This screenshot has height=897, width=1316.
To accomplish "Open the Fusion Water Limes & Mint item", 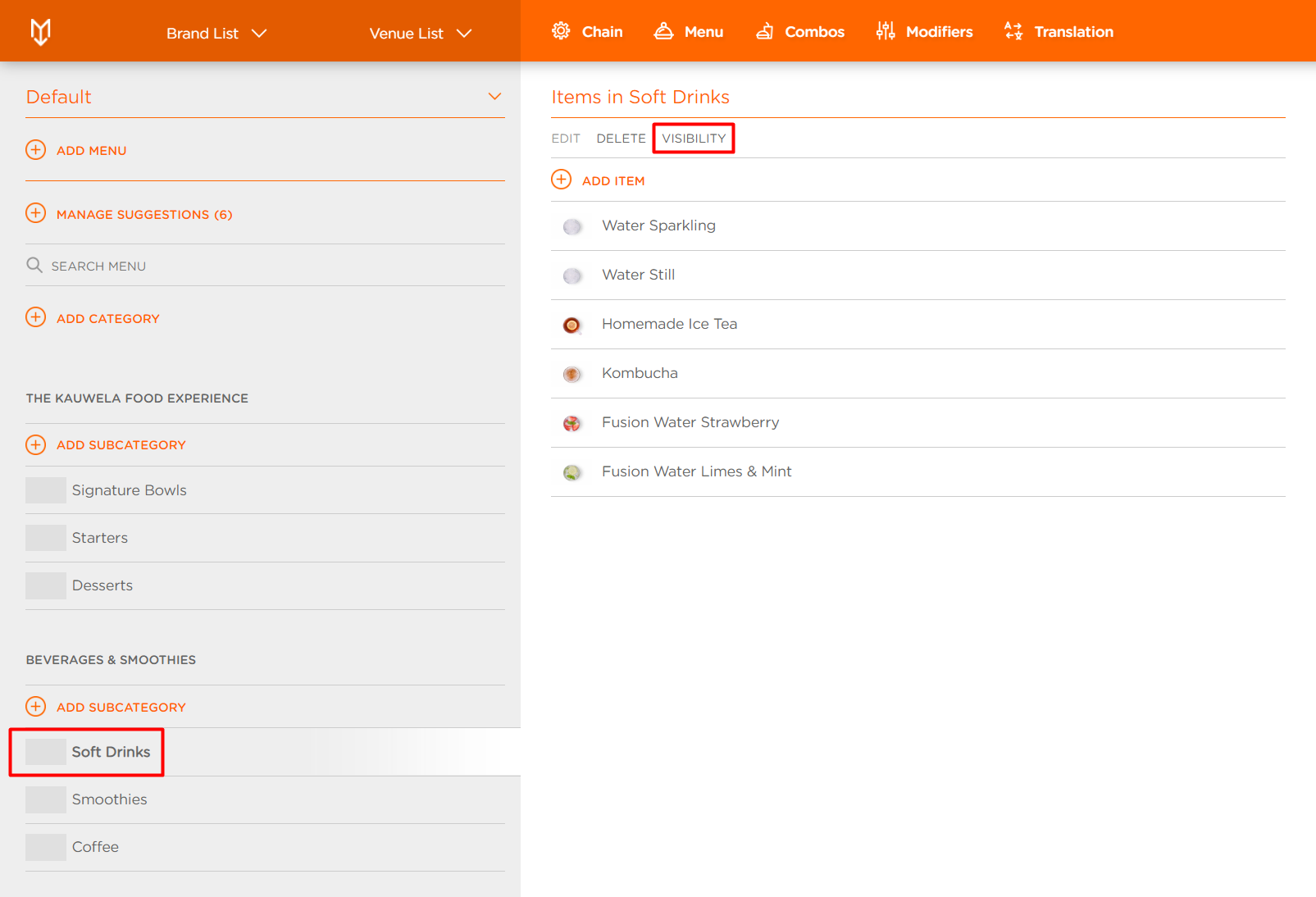I will point(918,471).
